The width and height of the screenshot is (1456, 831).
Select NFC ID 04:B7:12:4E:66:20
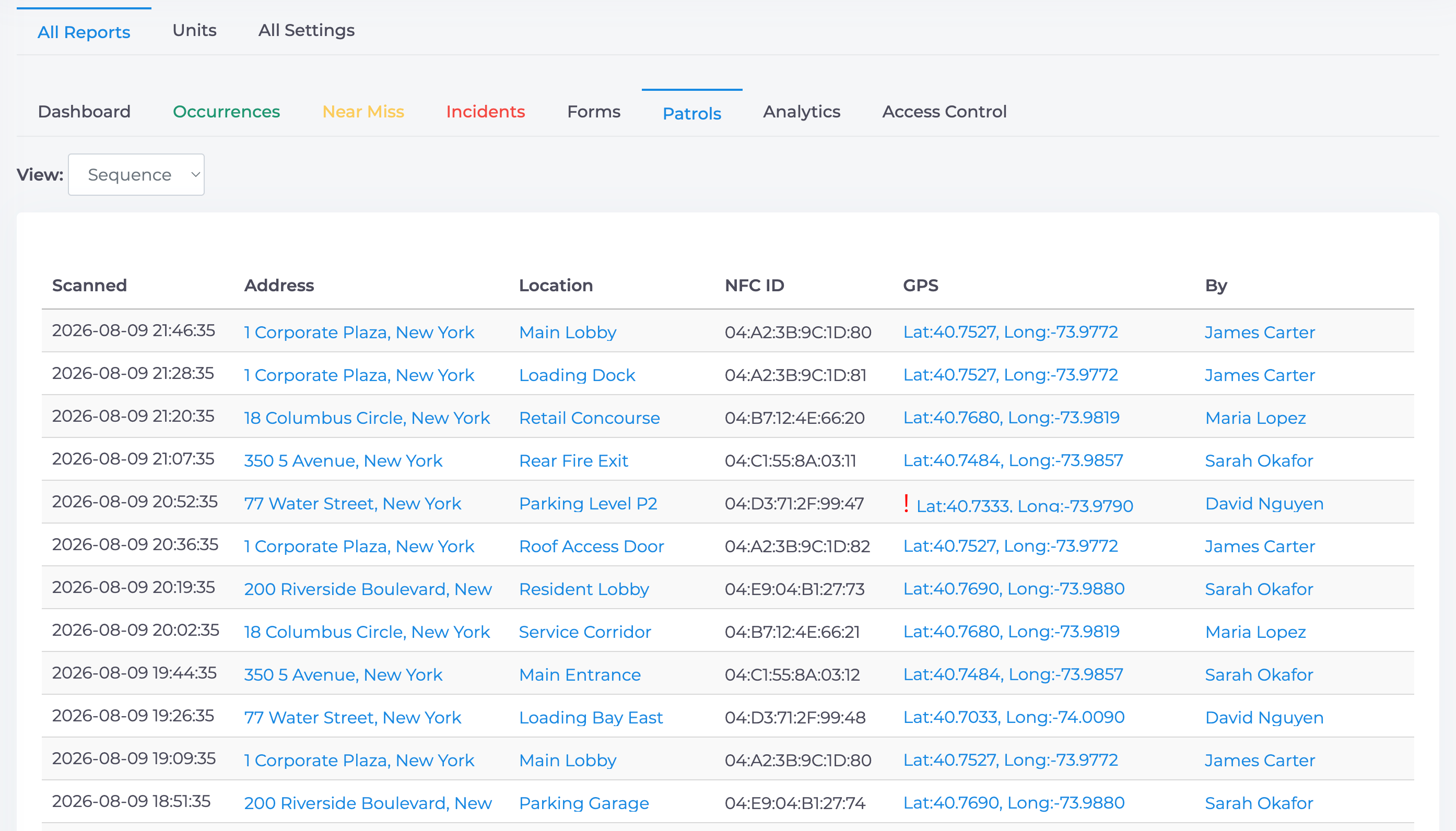point(795,418)
